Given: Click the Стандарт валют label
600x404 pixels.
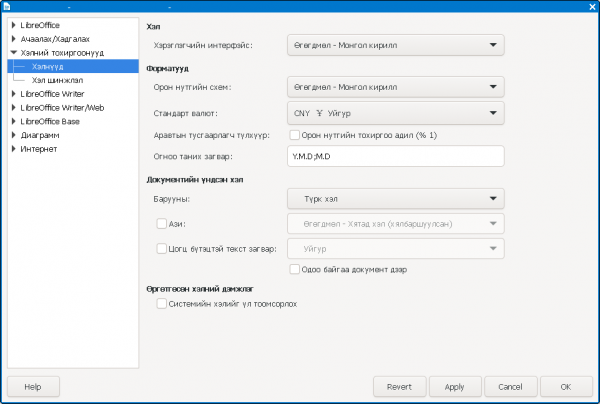Looking at the screenshot, I should click(186, 113).
